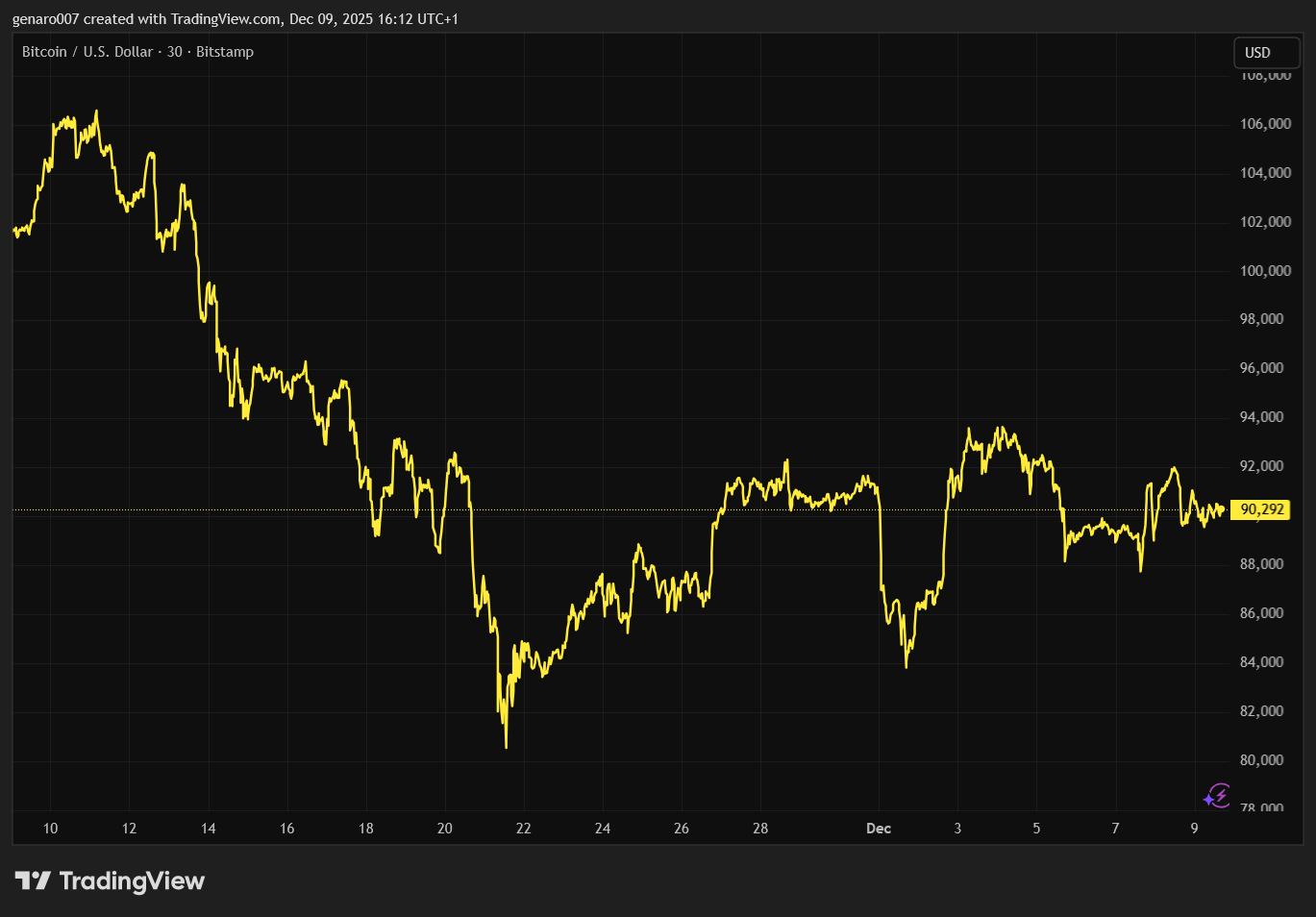Click the 94,000 price axis label

click(1261, 417)
